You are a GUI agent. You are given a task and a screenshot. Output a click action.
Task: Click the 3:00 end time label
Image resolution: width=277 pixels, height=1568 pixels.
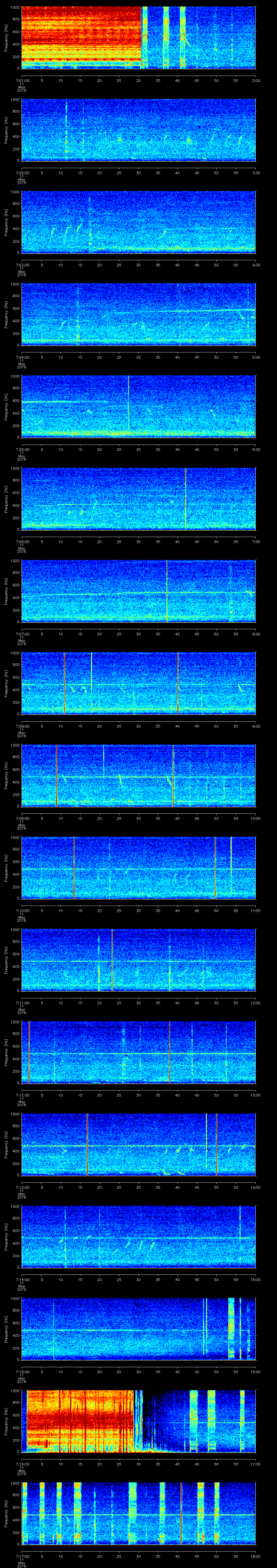[x=256, y=173]
